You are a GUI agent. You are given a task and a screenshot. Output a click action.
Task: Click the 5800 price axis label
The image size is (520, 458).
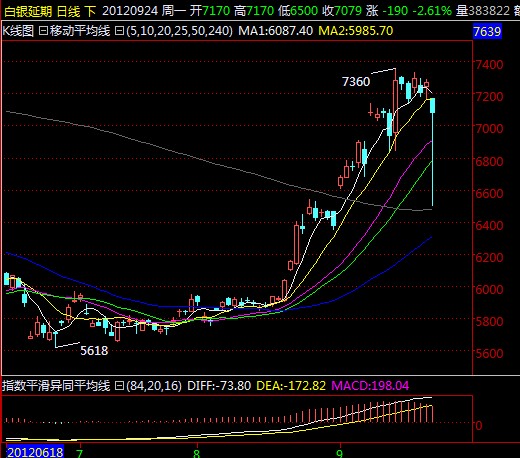click(x=489, y=322)
